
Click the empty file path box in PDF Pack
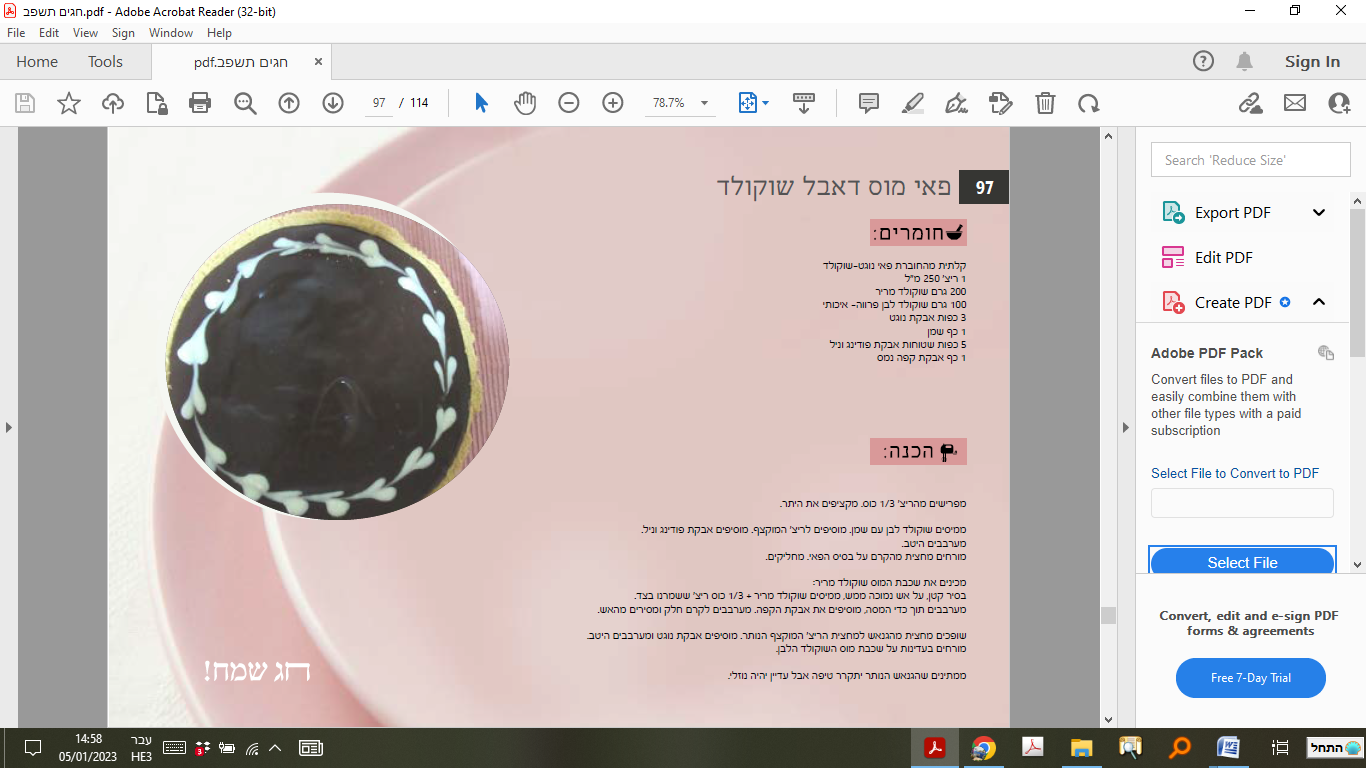point(1242,503)
